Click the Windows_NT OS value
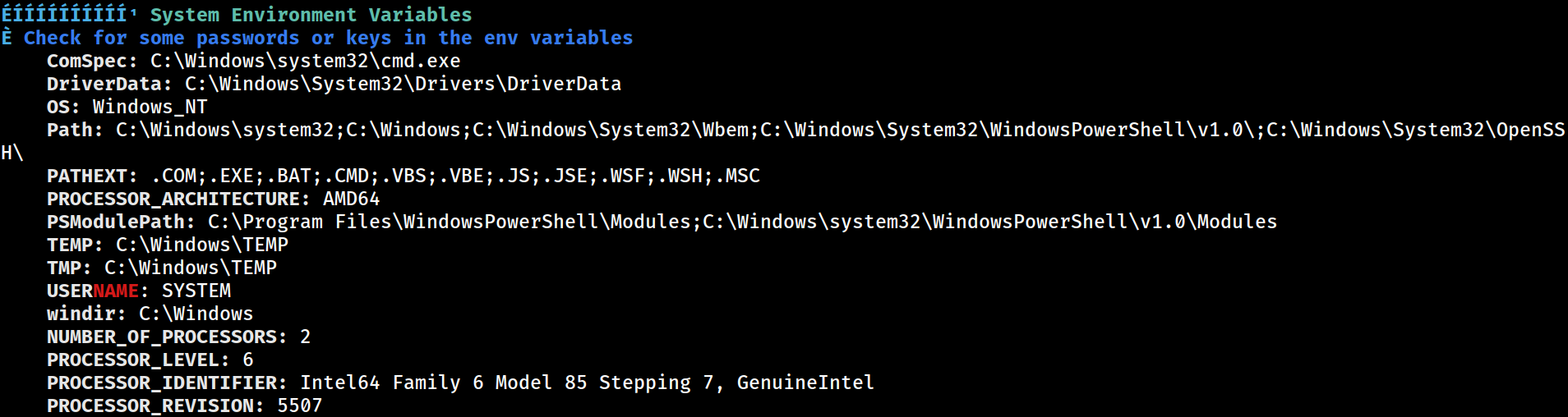This screenshot has width=1568, height=417. point(150,107)
